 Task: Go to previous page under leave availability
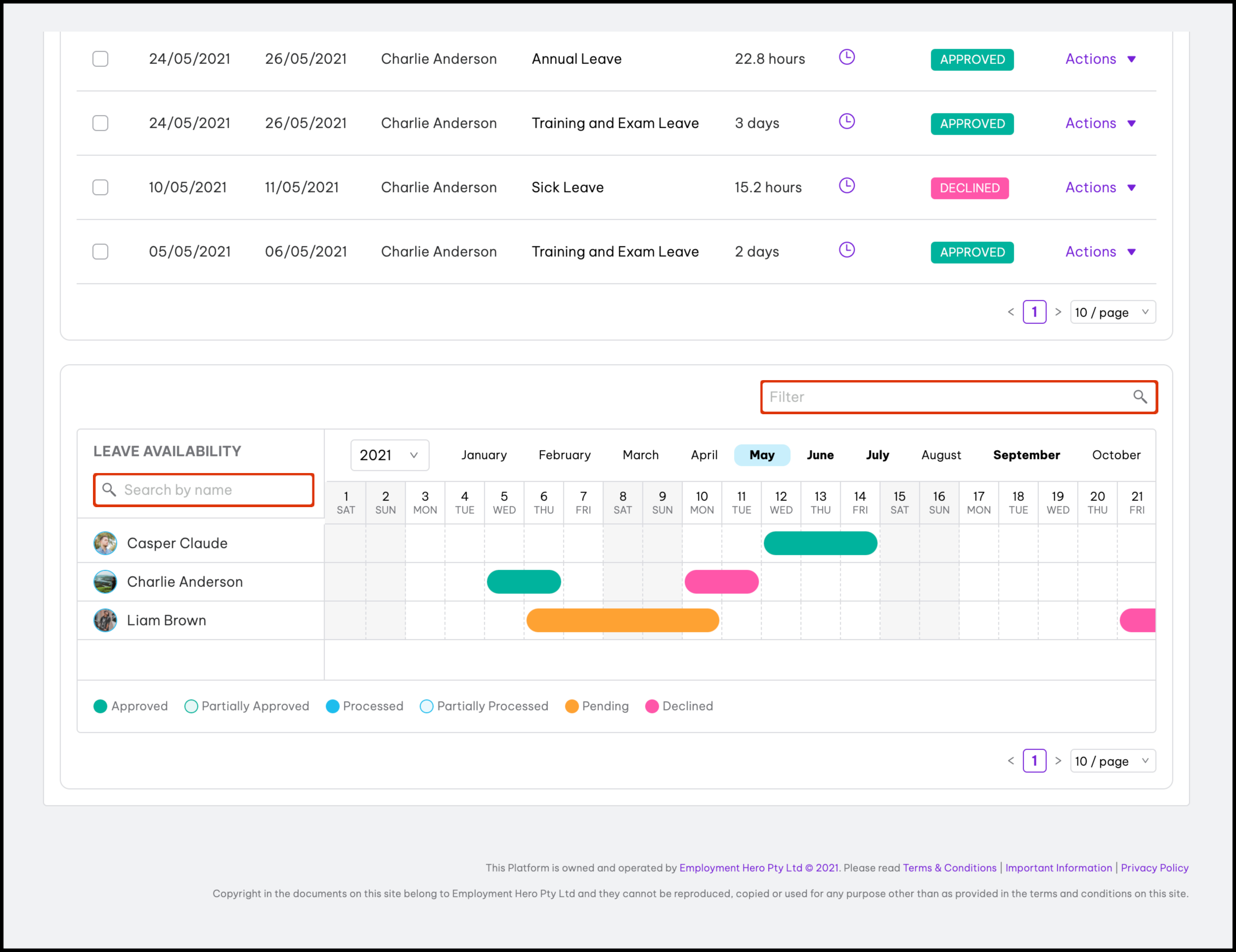1011,761
